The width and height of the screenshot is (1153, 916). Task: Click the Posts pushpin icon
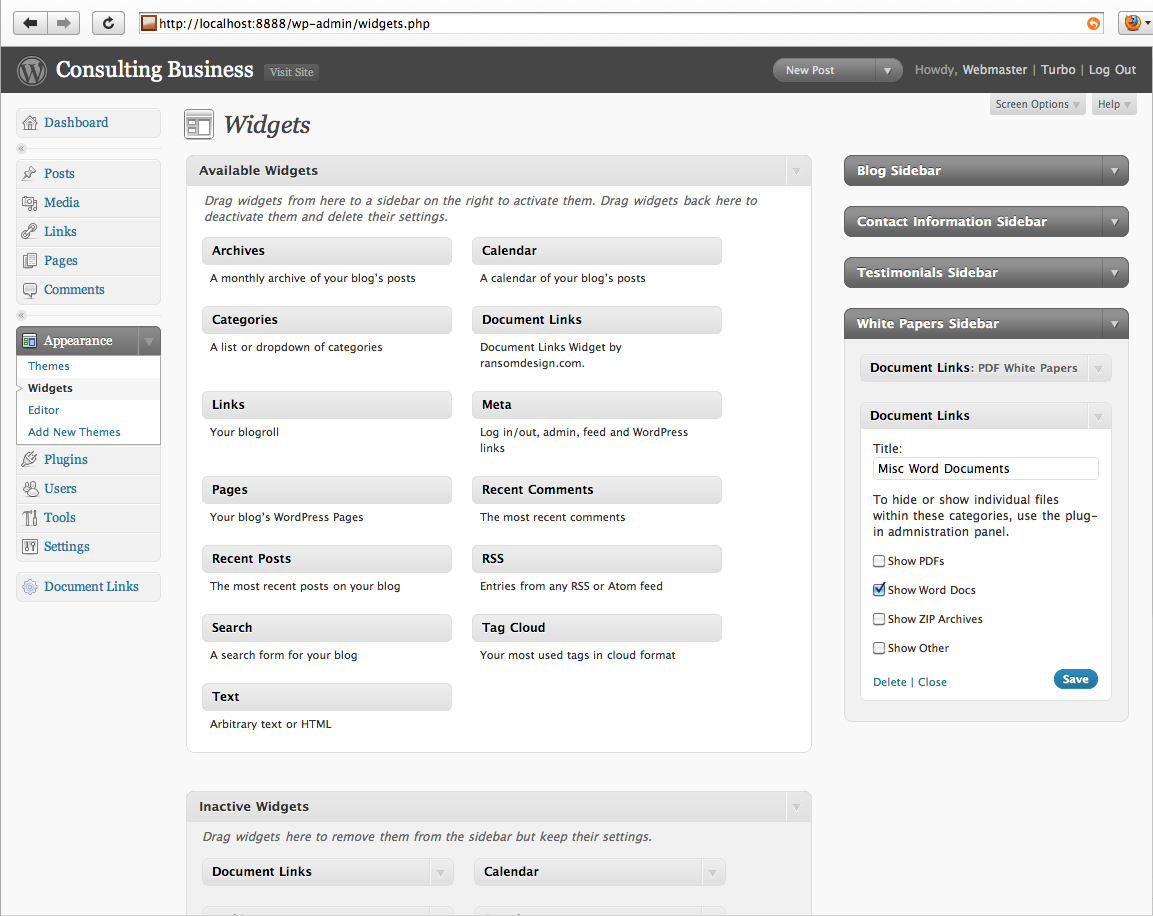pyautogui.click(x=29, y=173)
